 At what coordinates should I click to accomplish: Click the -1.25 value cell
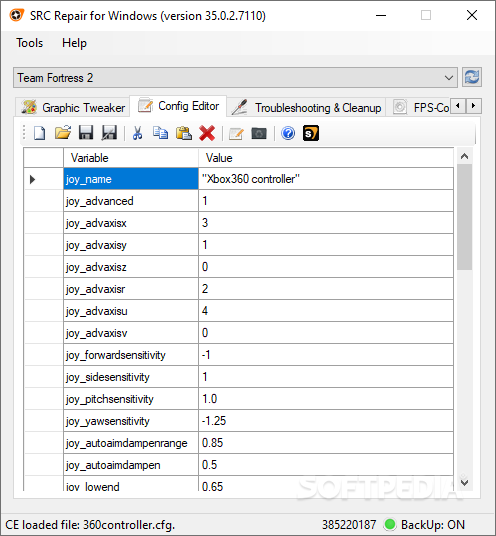pos(326,421)
